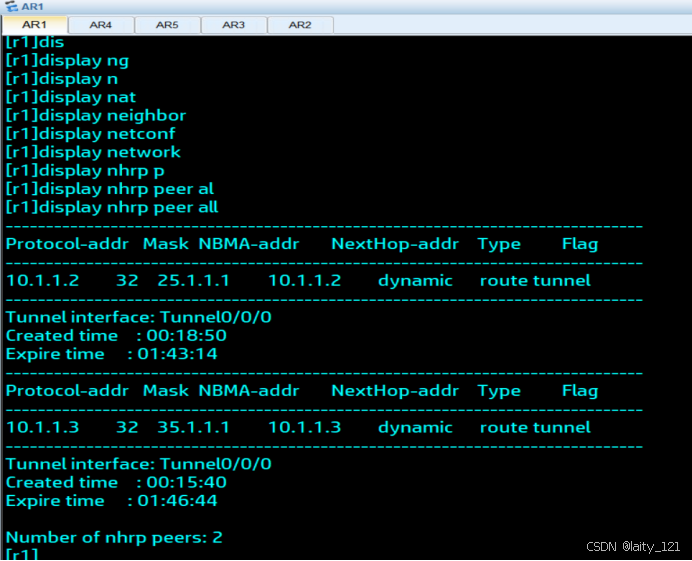This screenshot has height=561, width=692.
Task: Click 'dynamic' type in the 25.1.1.1 row
Action: coord(415,281)
